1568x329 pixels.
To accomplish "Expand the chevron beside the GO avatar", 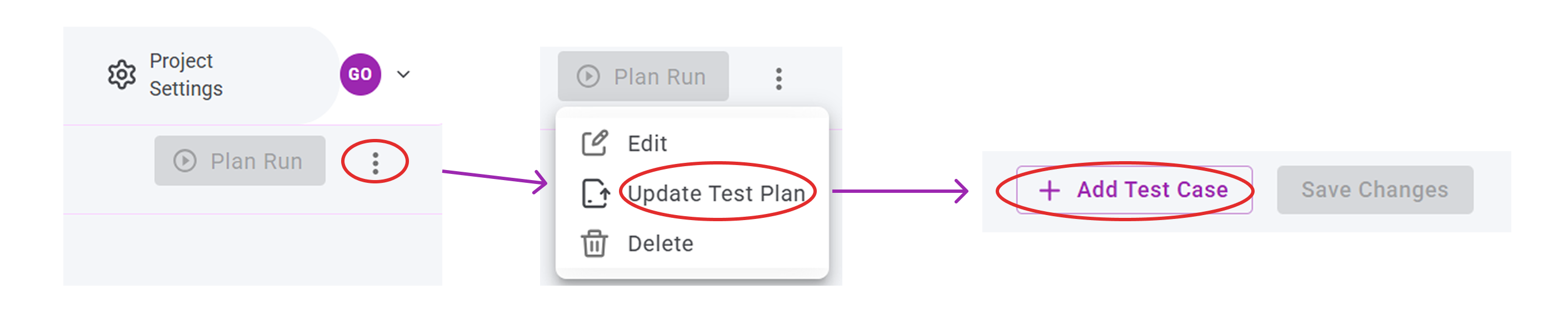I will pos(403,74).
